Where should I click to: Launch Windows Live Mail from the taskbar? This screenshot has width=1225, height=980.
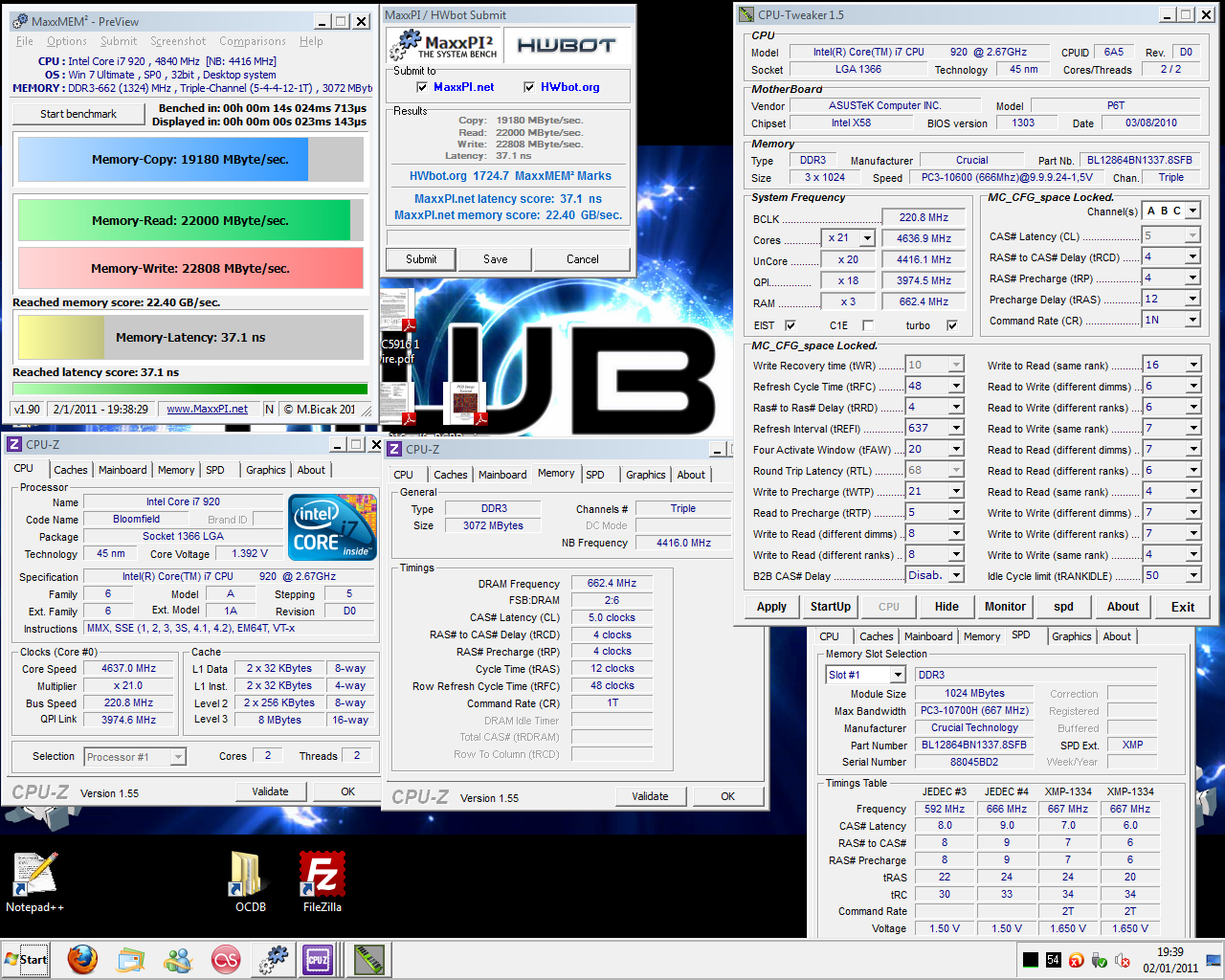click(130, 959)
